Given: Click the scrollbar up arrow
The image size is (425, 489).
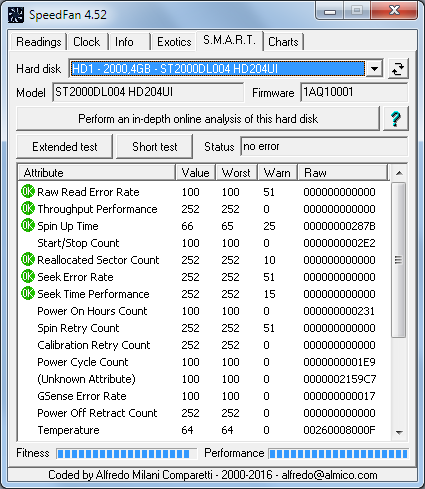Looking at the screenshot, I should pos(399,173).
